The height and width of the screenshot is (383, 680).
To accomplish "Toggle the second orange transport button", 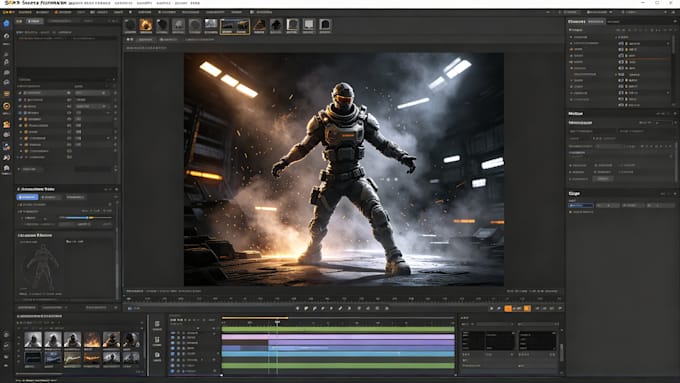I will coord(527,308).
